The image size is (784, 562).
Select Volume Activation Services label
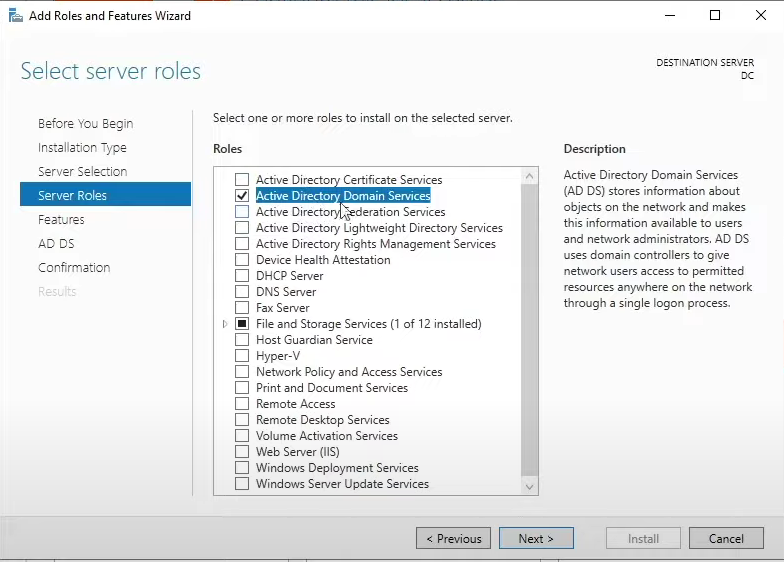coord(327,436)
